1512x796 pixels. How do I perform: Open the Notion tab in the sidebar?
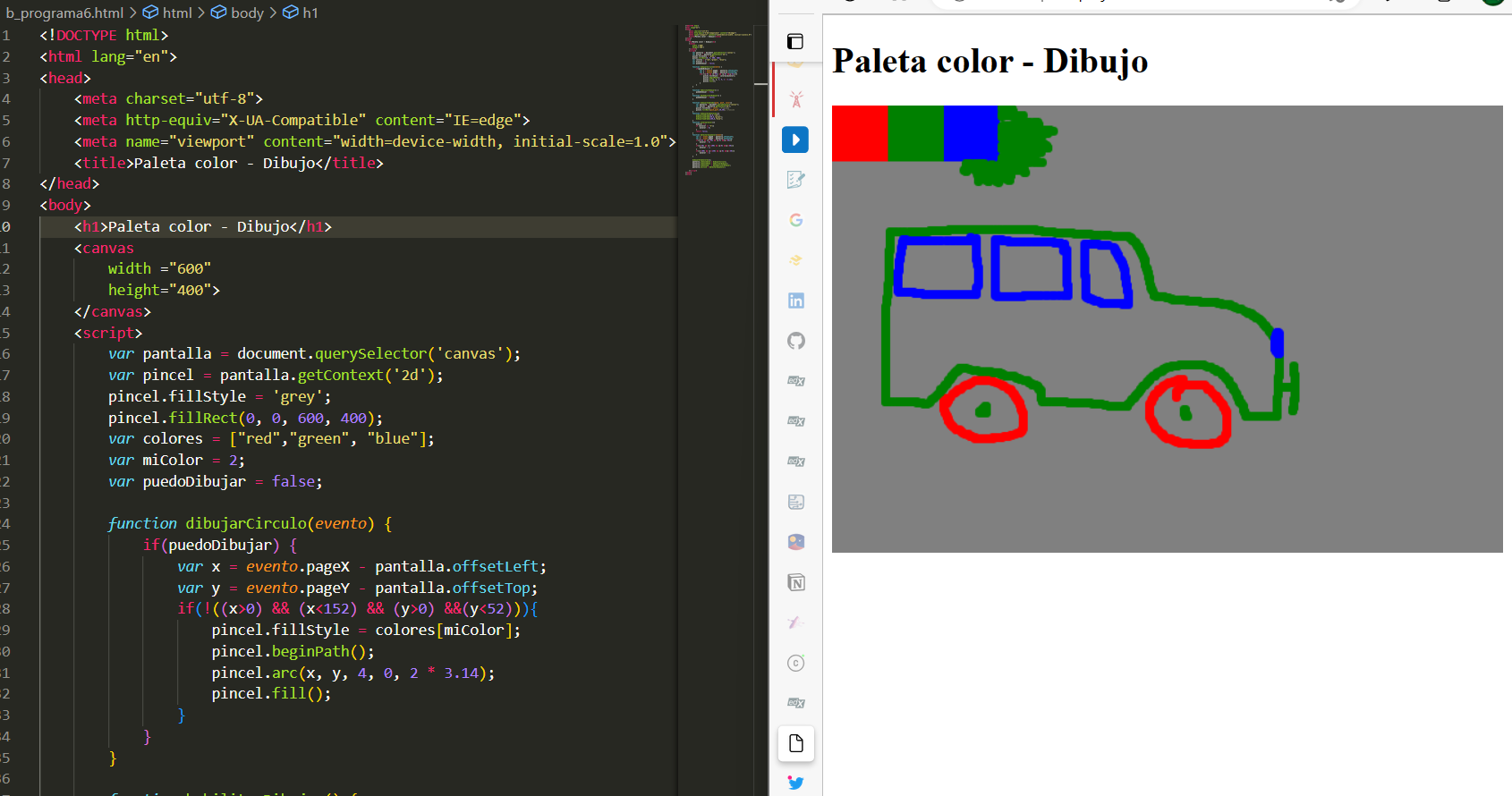coord(795,582)
